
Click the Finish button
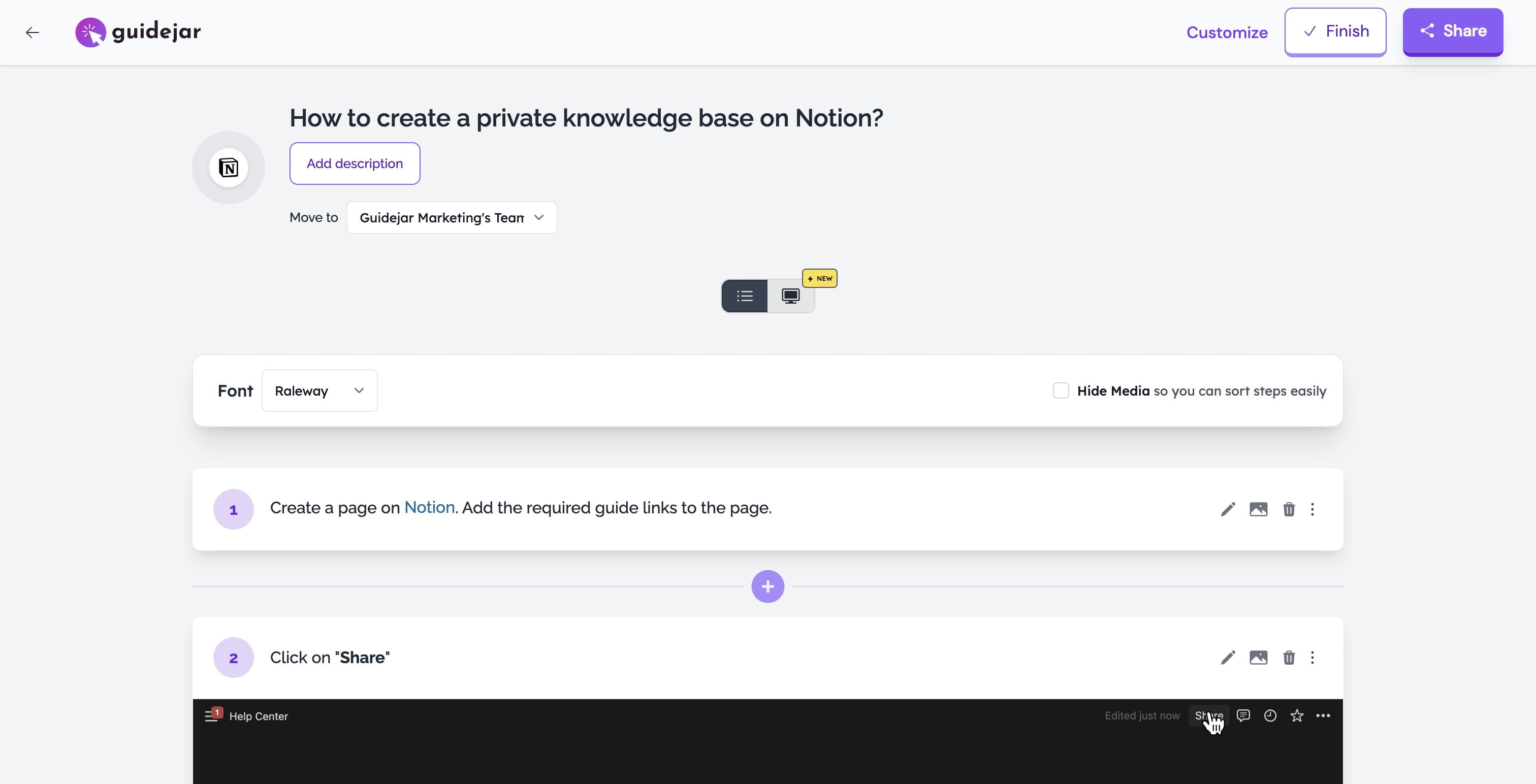1335,31
